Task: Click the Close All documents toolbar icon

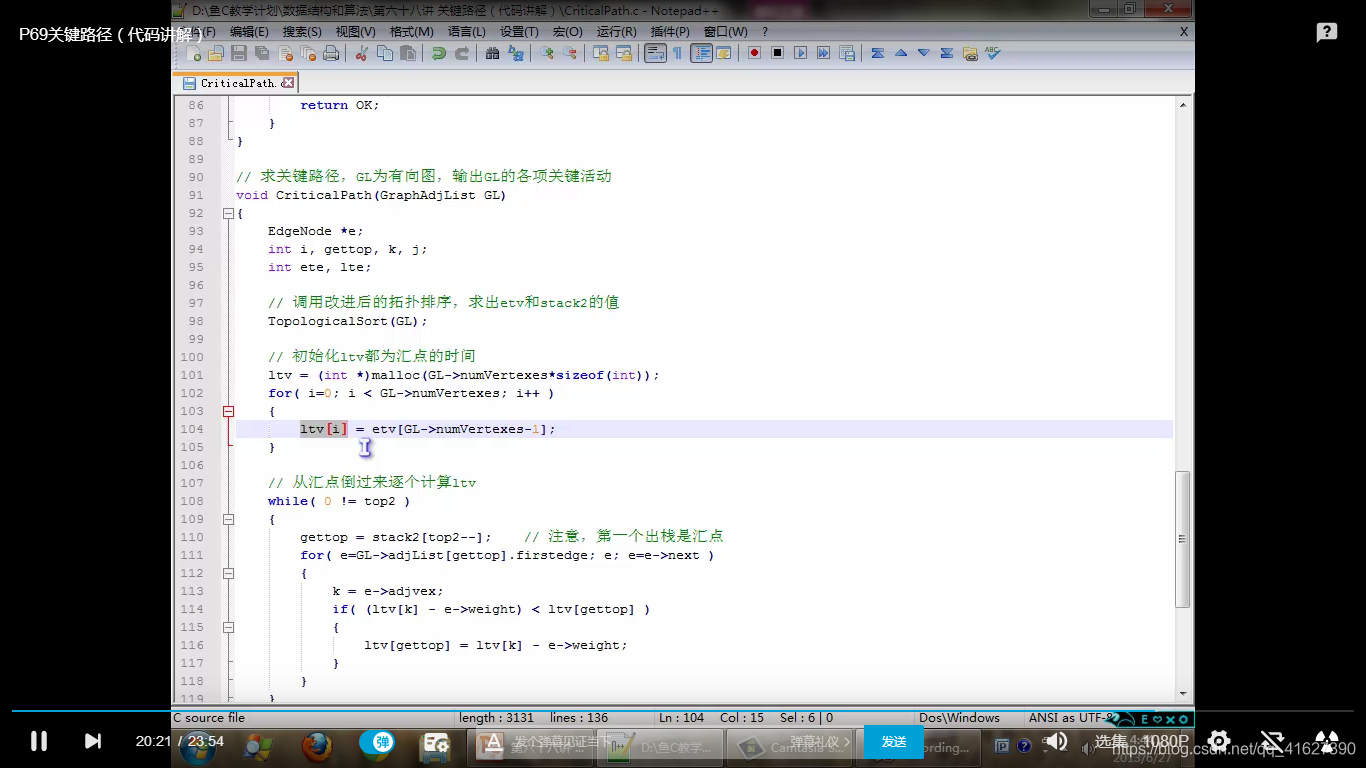Action: 308,53
